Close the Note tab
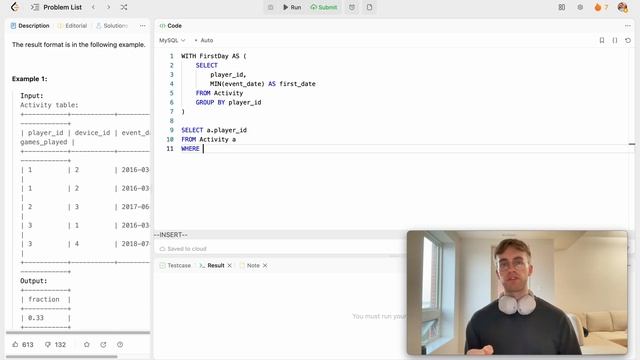640x360 pixels. pos(265,265)
